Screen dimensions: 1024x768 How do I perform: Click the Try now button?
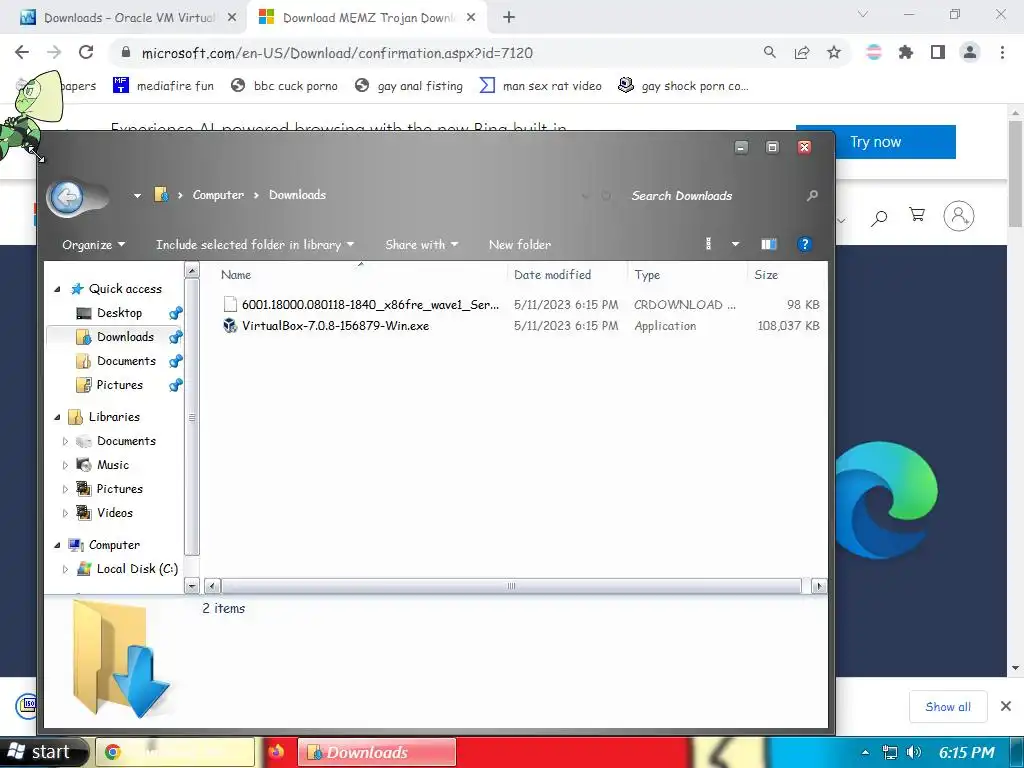[875, 142]
